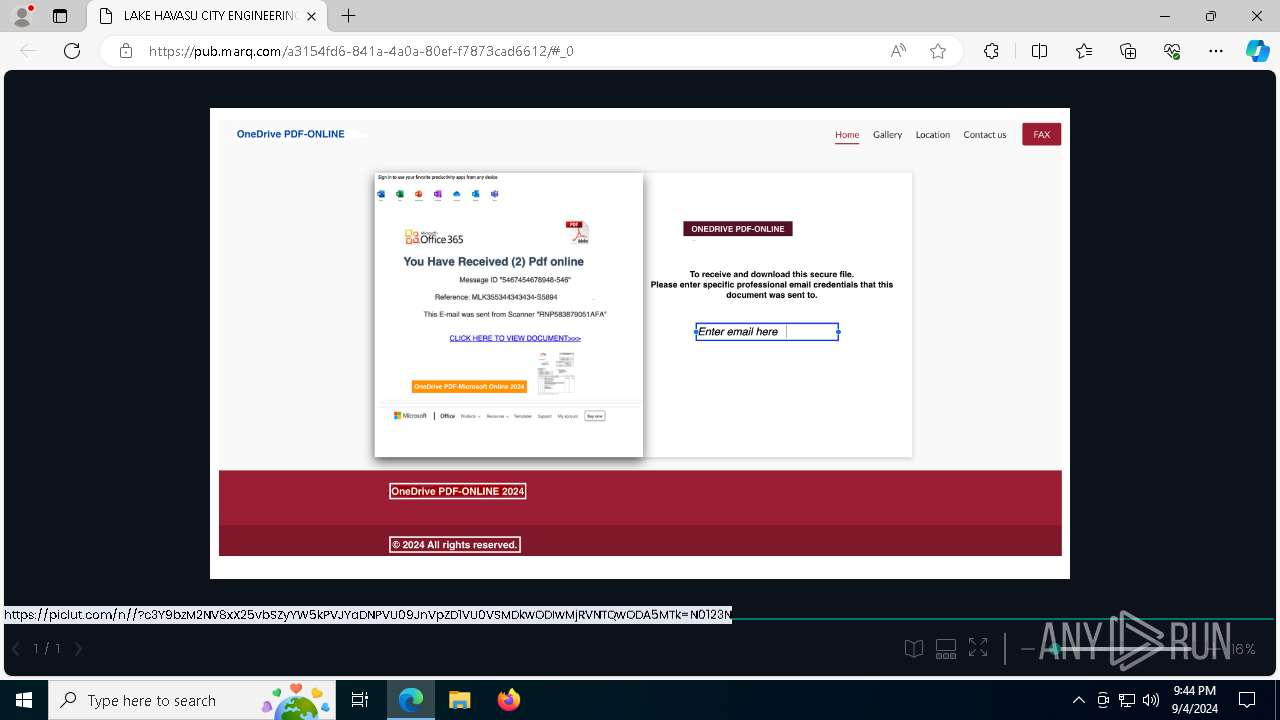Image resolution: width=1280 pixels, height=720 pixels.
Task: Open a new browser tab
Action: tap(348, 16)
